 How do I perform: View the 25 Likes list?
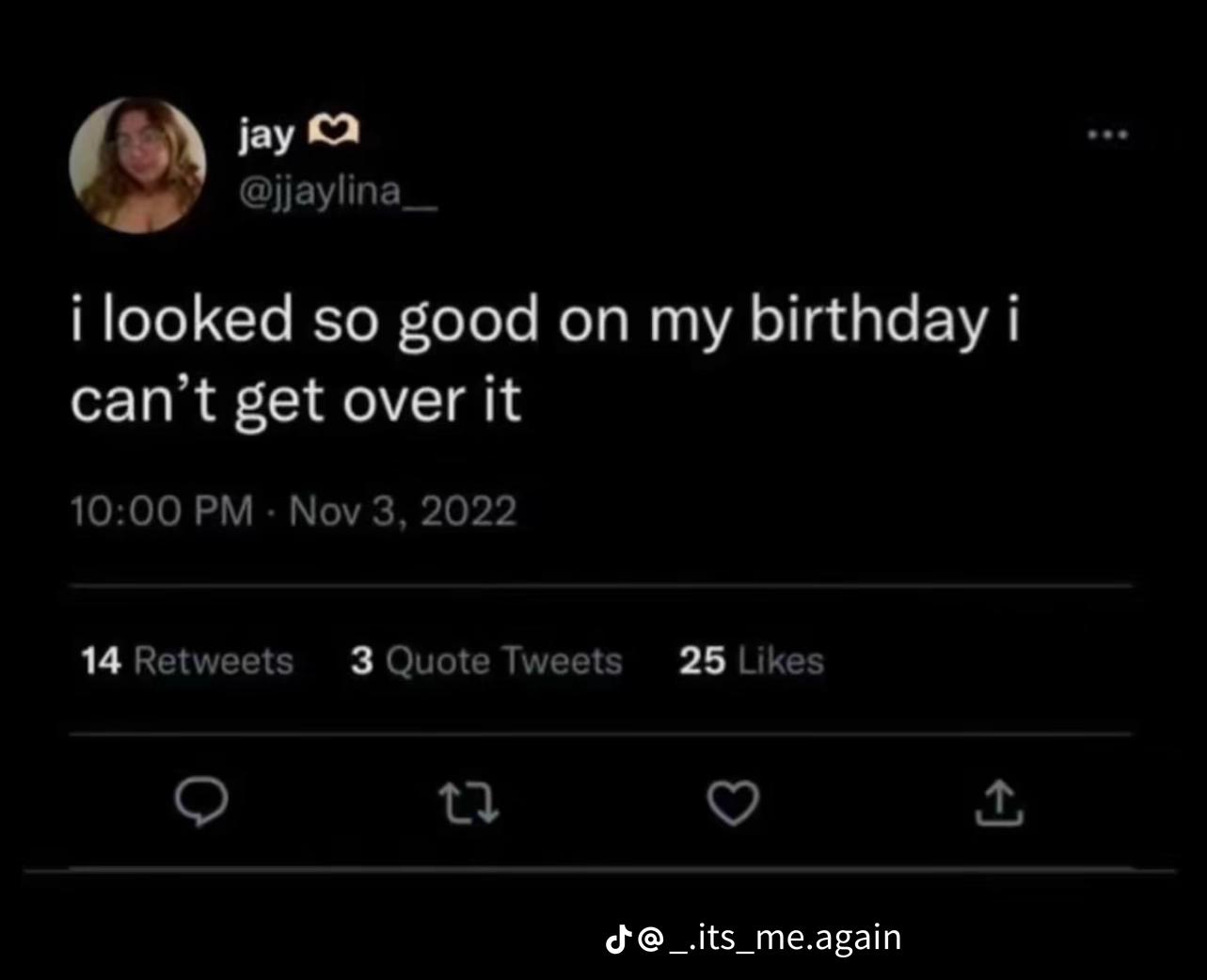(751, 660)
